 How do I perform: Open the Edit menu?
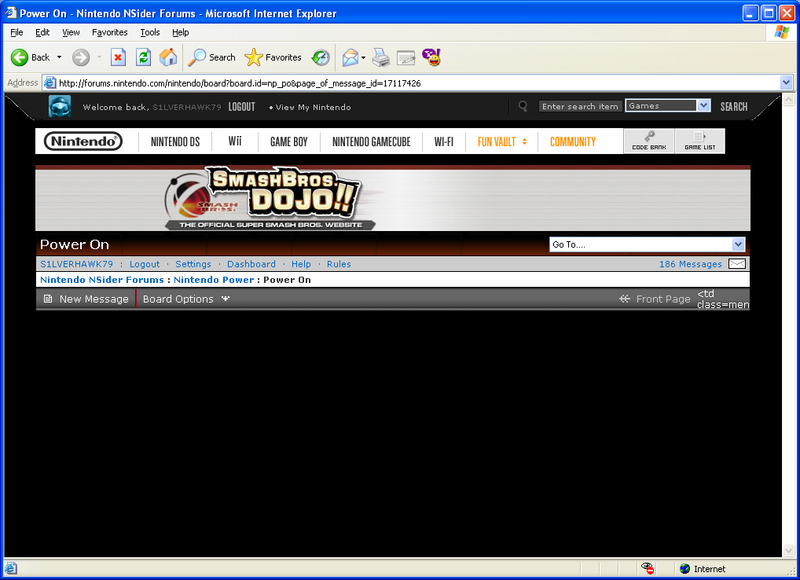click(42, 33)
